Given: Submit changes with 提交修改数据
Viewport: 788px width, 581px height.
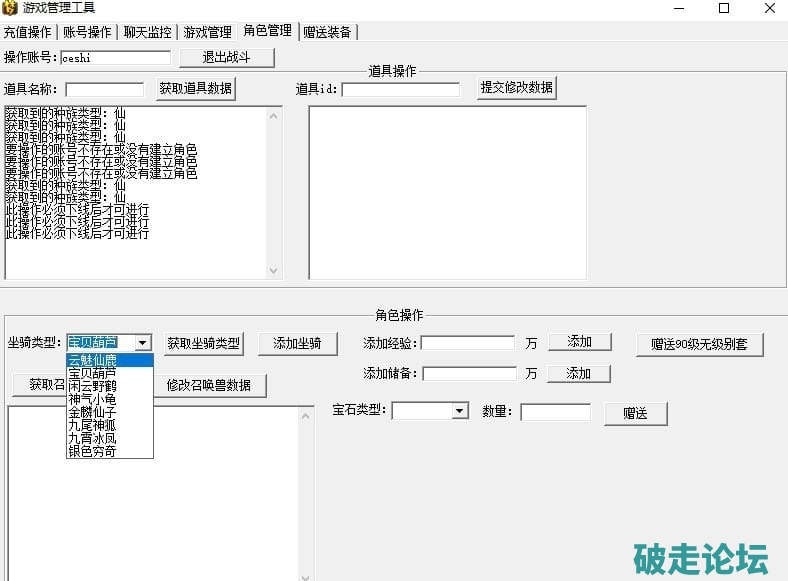Looking at the screenshot, I should click(x=516, y=87).
